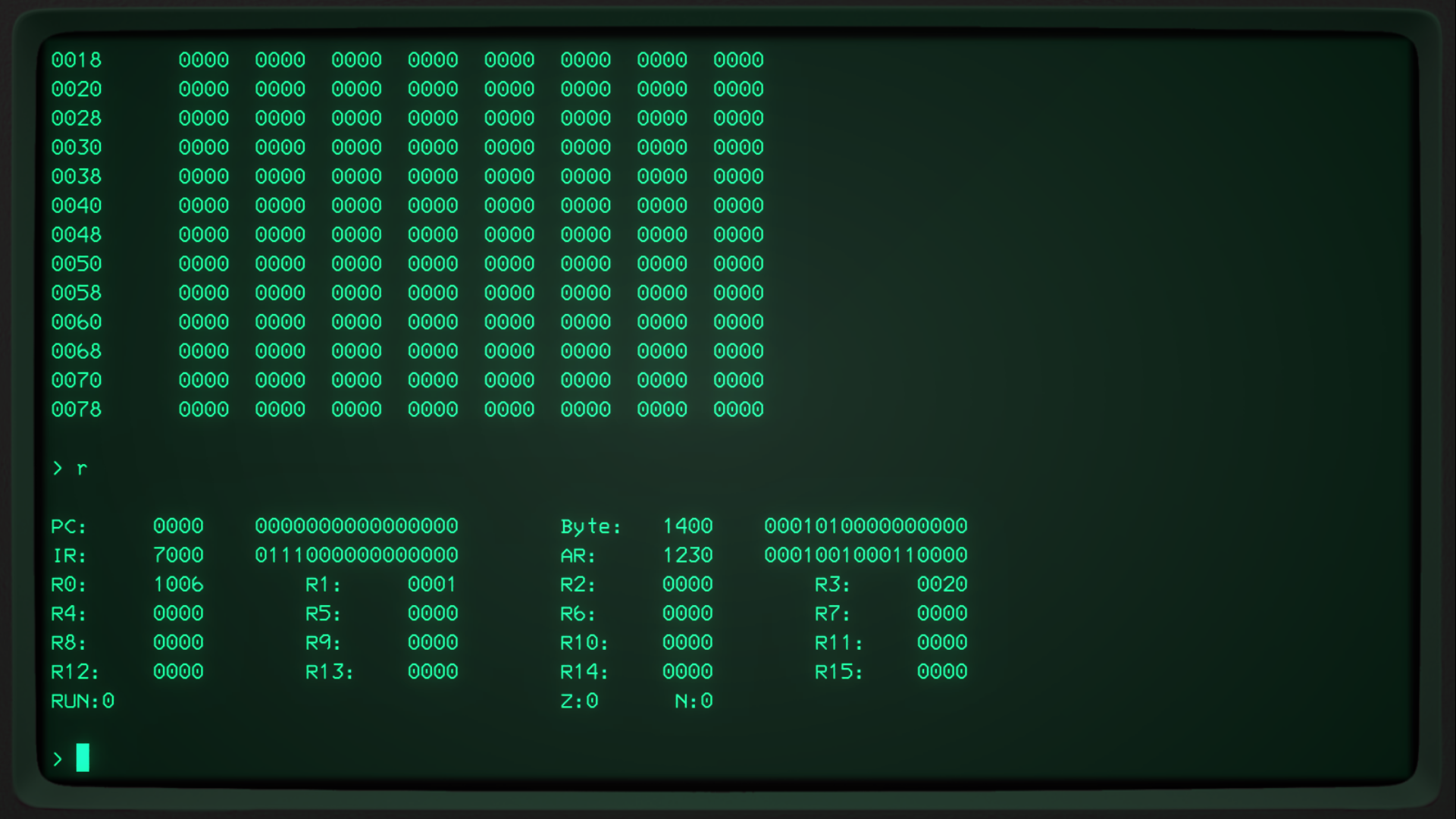1456x819 pixels.
Task: Click the N:0 negative flag
Action: coord(694,701)
